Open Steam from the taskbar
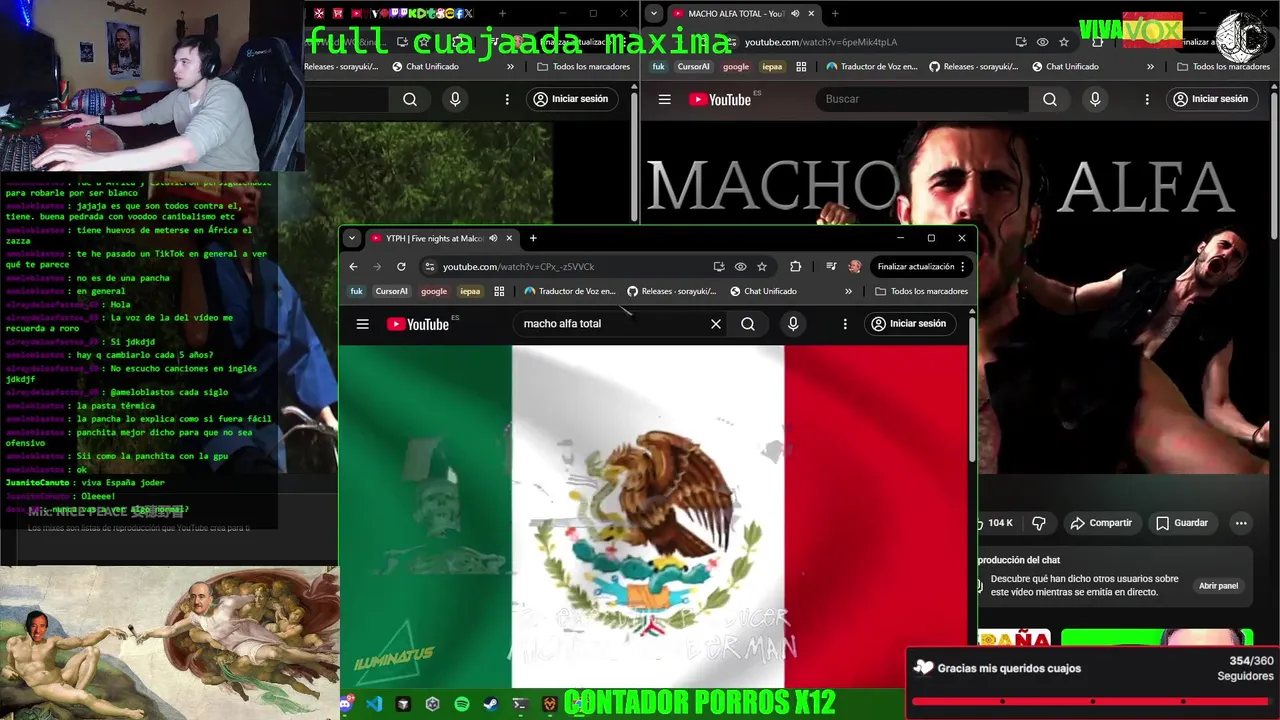The image size is (1280, 720). (490, 704)
